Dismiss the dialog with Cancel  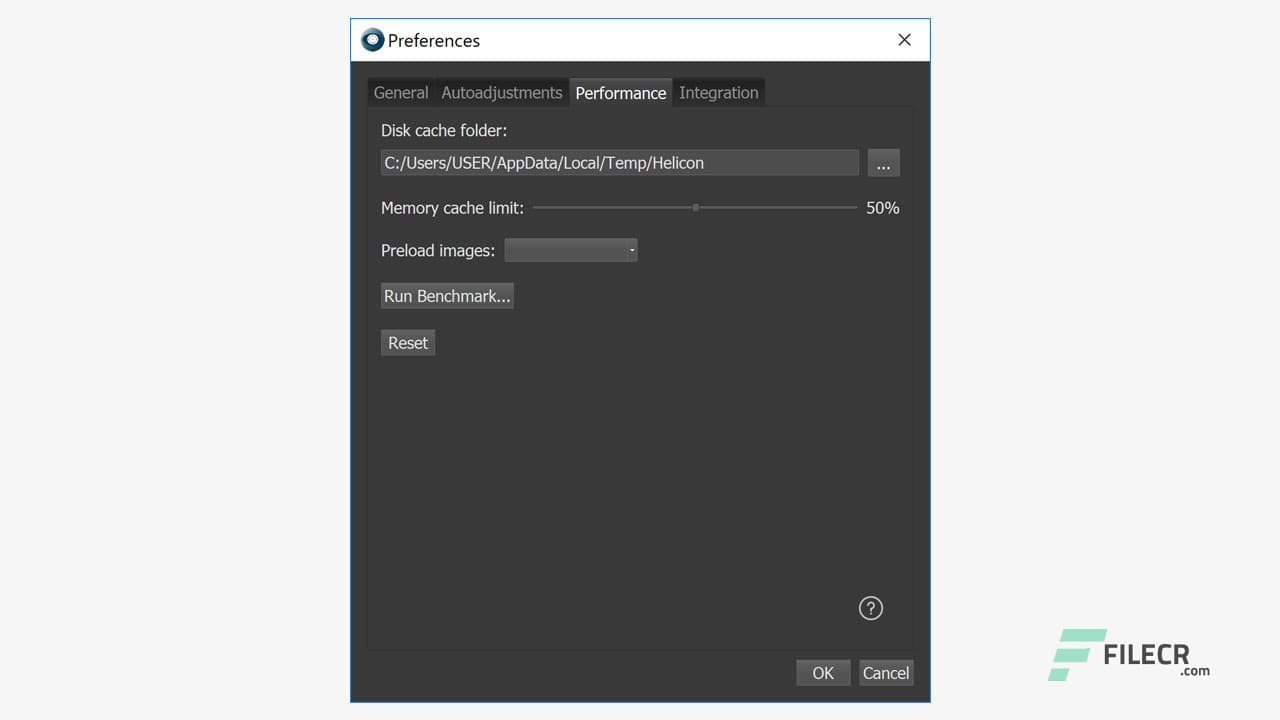(885, 672)
